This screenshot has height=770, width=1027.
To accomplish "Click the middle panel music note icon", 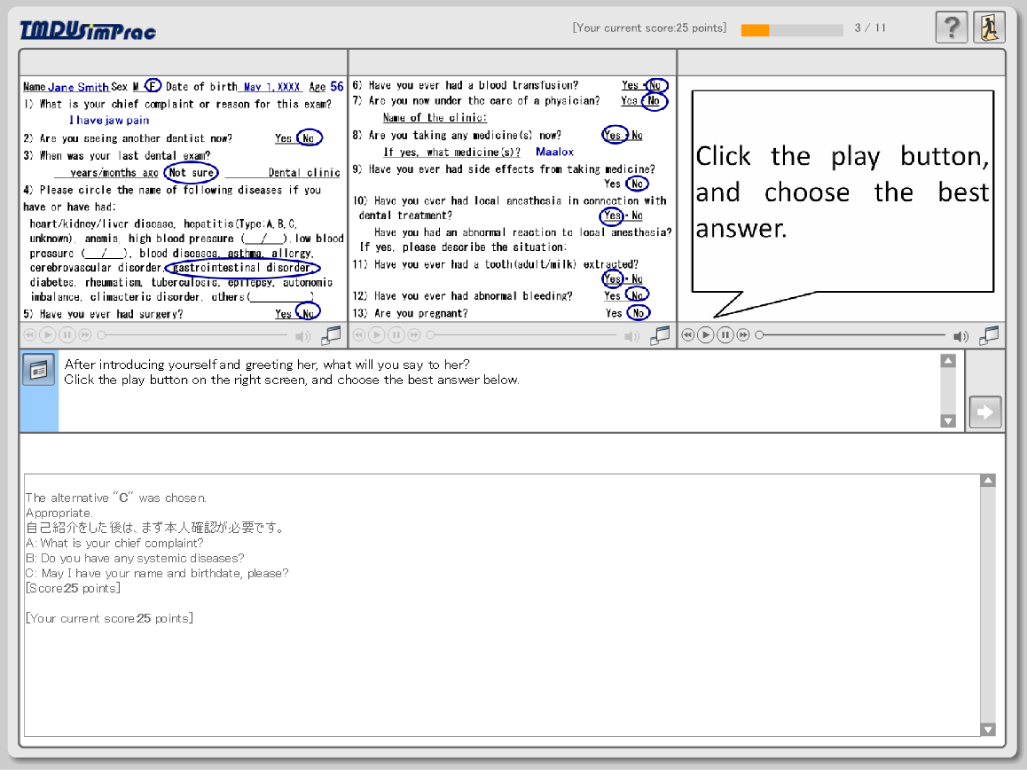I will point(660,335).
